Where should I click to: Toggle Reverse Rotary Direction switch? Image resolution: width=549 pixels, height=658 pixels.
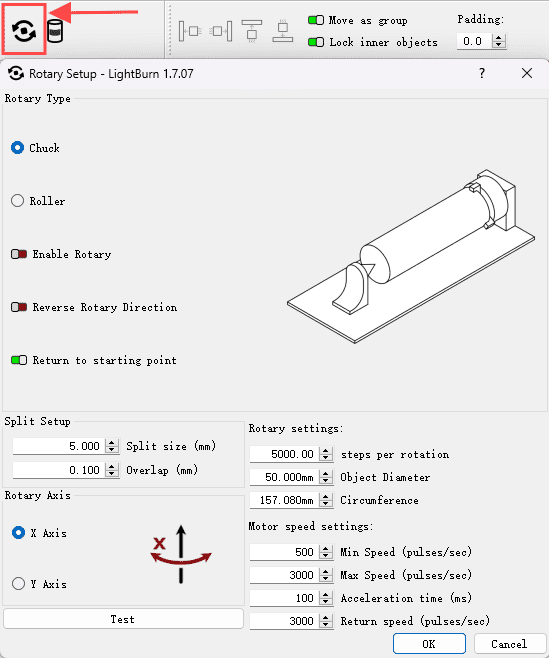coord(19,307)
